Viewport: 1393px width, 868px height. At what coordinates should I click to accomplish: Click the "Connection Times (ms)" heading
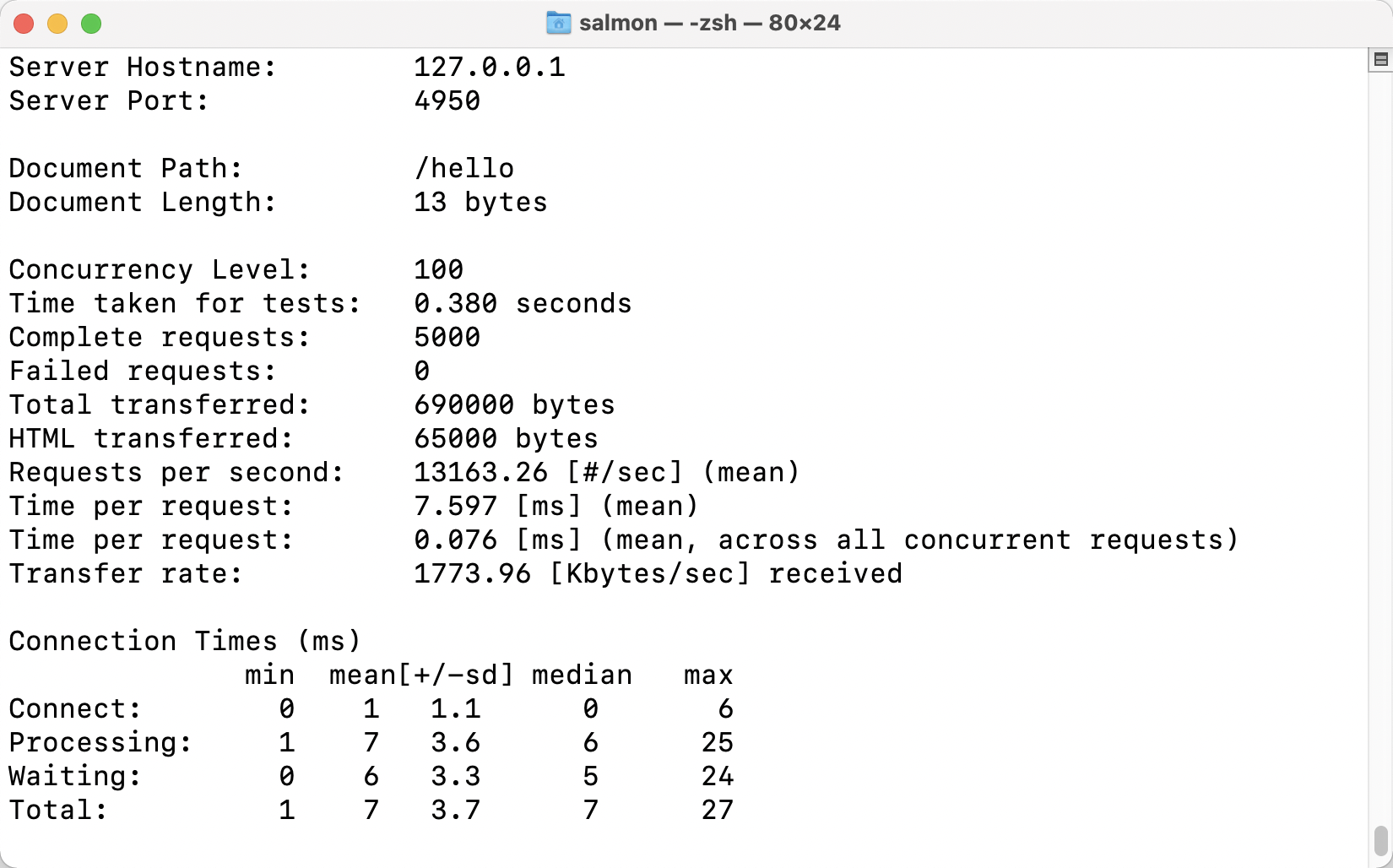coord(185,642)
